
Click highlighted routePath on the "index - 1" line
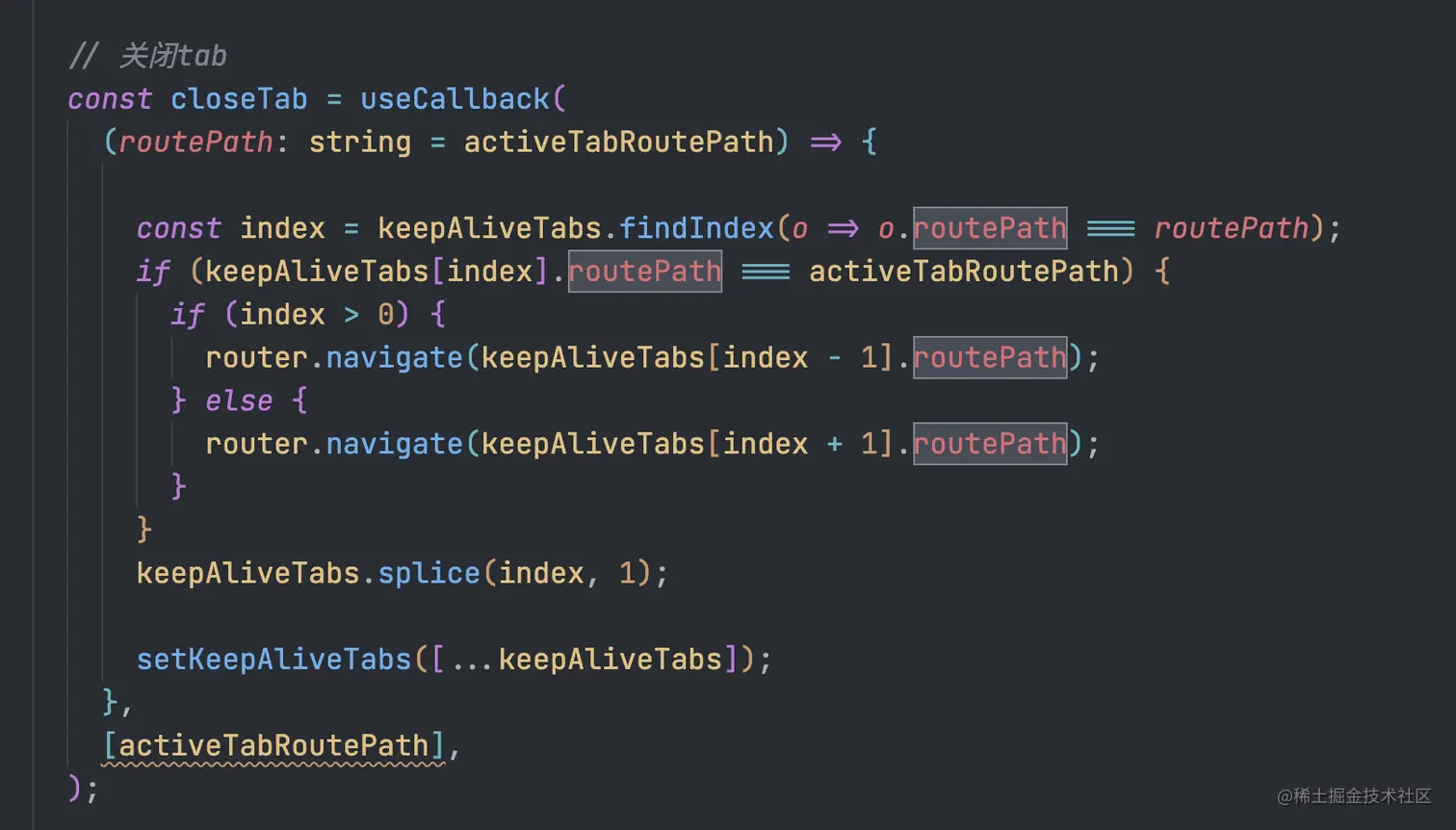click(x=990, y=358)
